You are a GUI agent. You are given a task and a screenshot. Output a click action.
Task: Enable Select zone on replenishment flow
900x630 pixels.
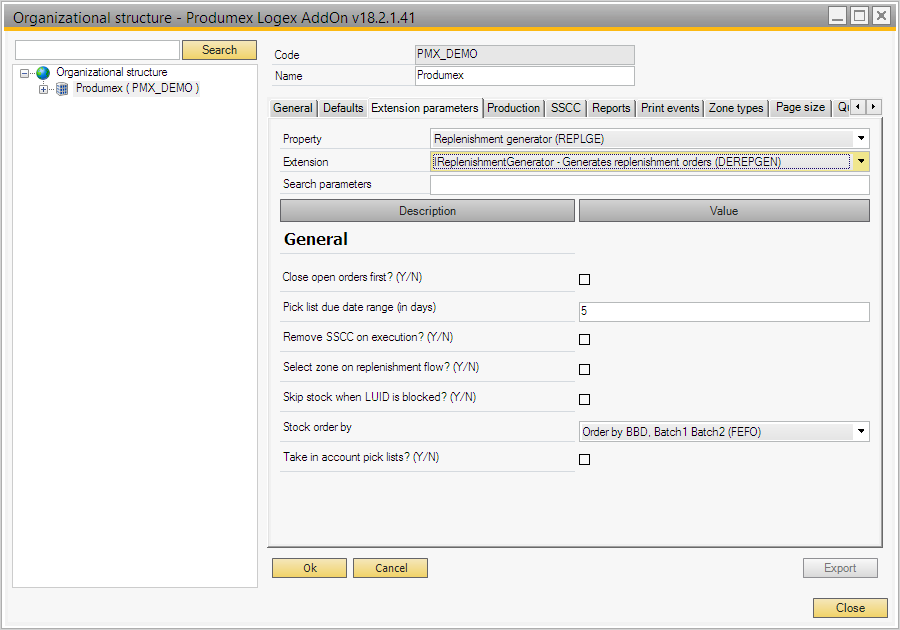click(x=585, y=370)
